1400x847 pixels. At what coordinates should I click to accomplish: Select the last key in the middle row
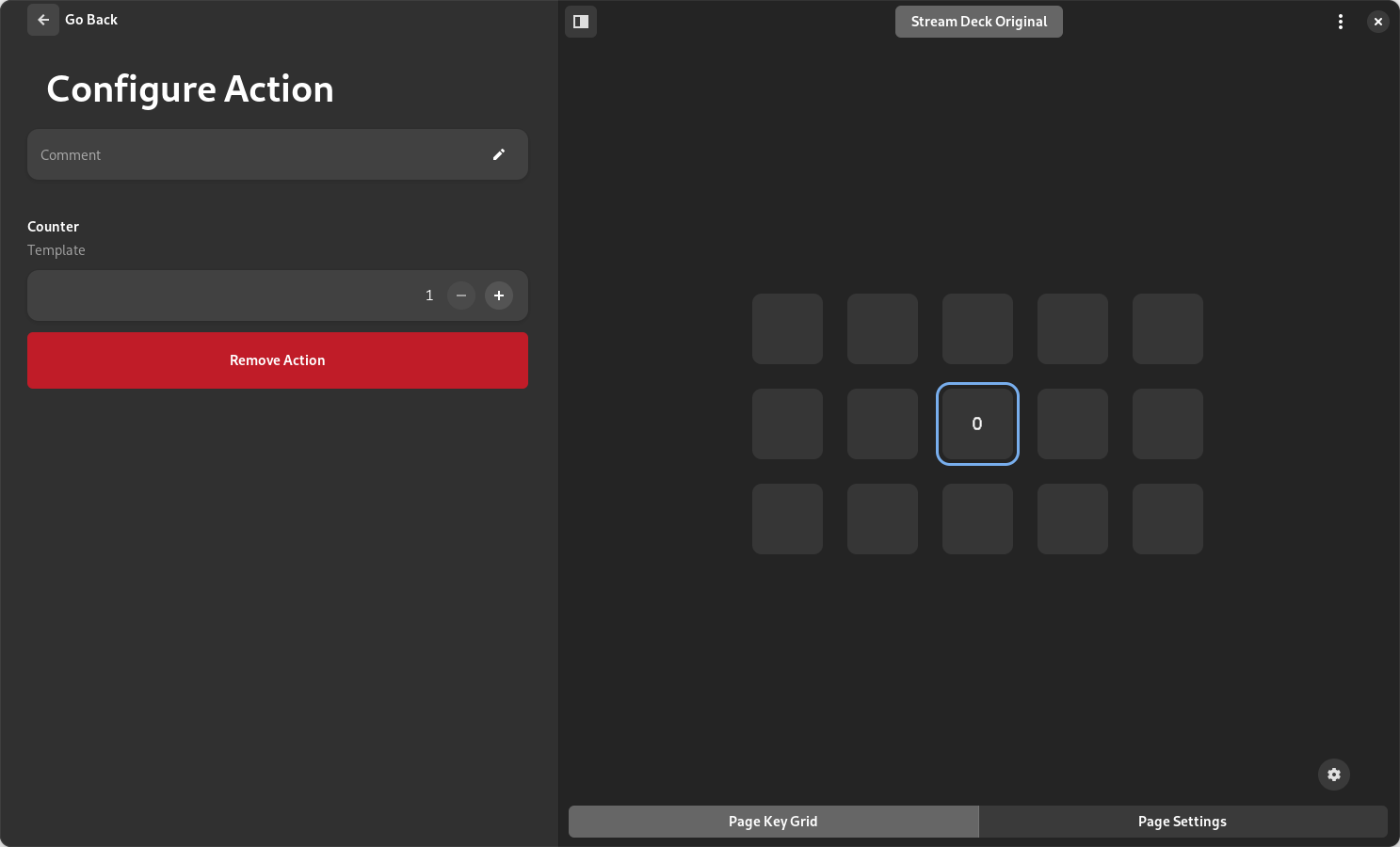pyautogui.click(x=1167, y=423)
